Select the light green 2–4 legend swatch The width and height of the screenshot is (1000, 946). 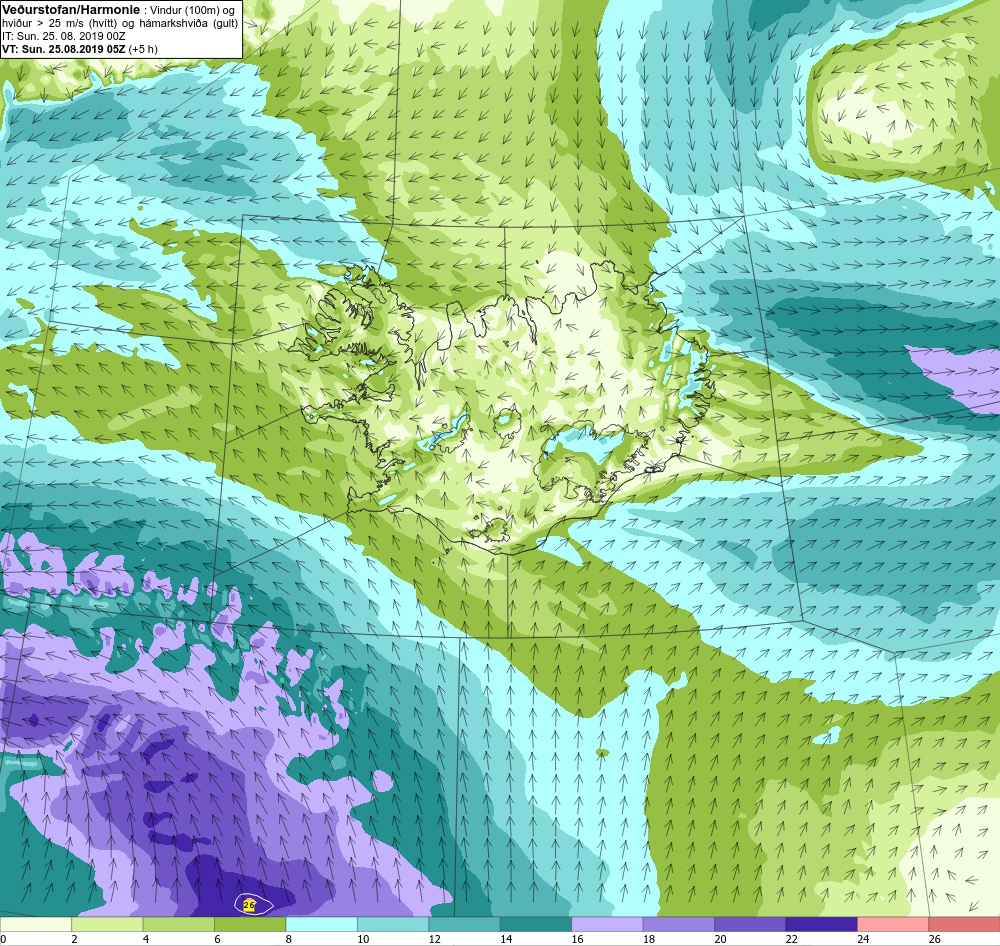pyautogui.click(x=107, y=924)
